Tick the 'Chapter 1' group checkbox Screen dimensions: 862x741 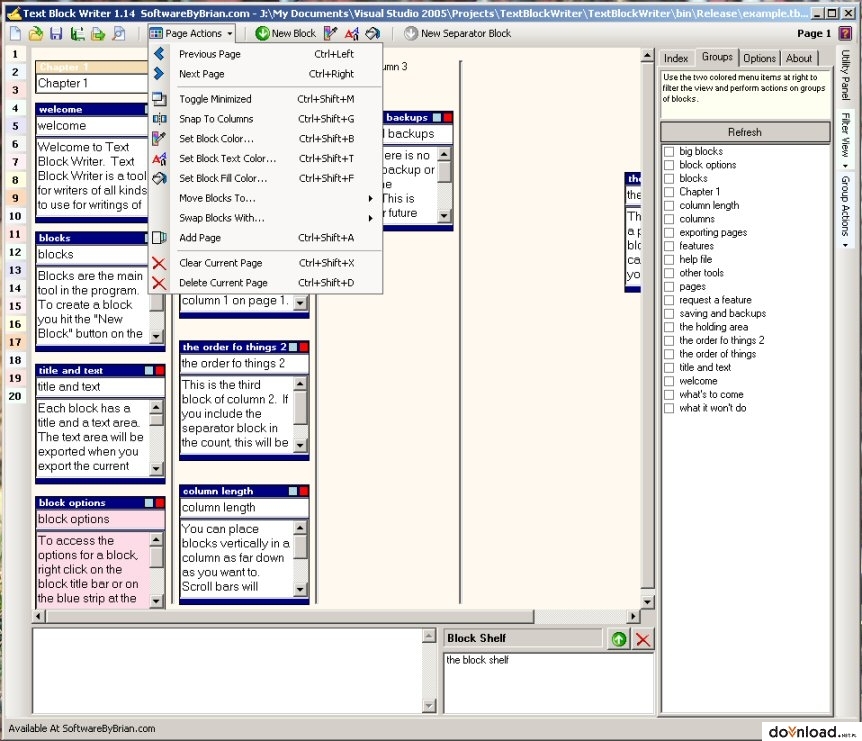[669, 192]
